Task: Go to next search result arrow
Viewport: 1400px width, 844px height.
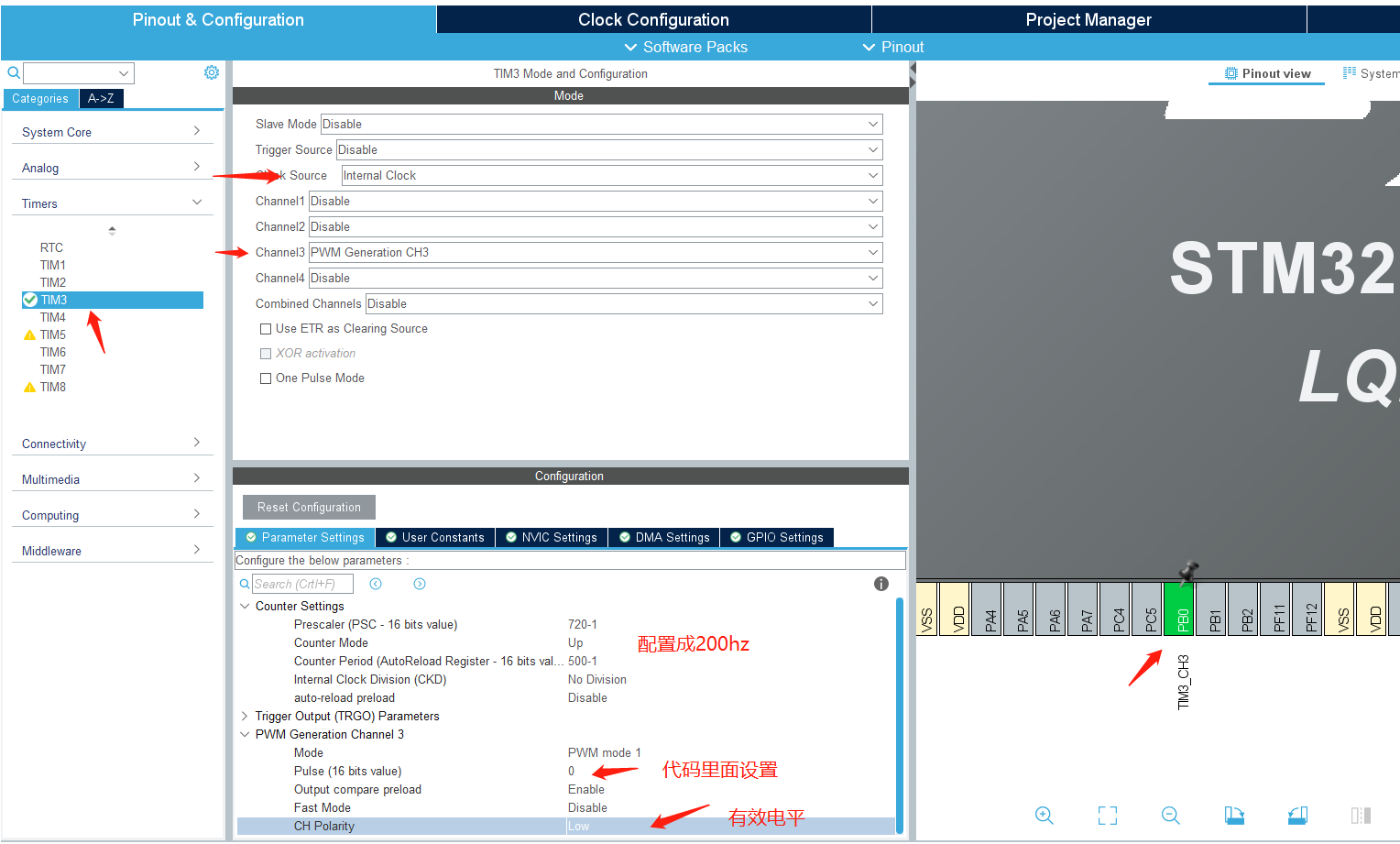Action: pos(420,584)
